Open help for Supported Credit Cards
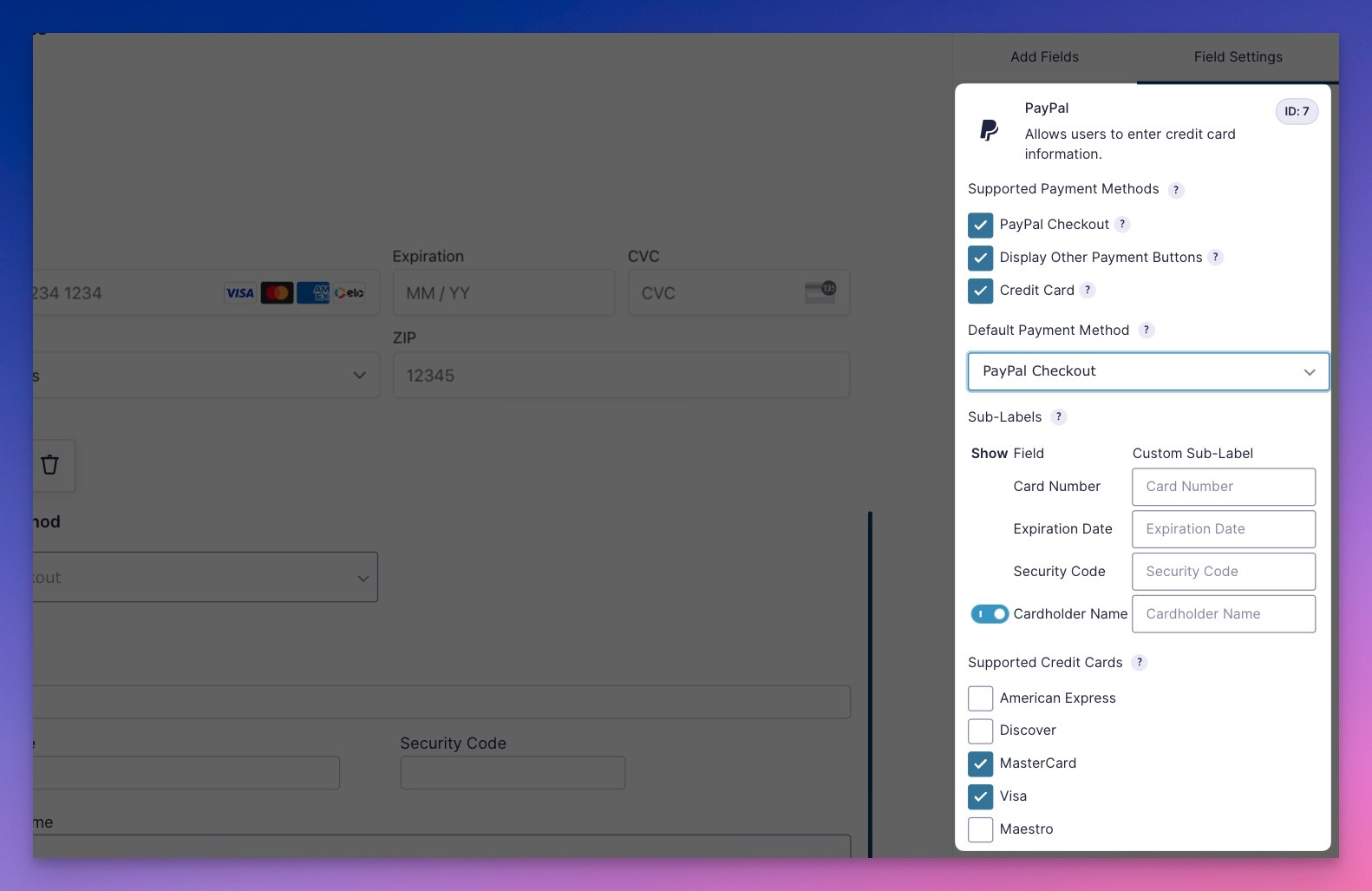The image size is (1372, 891). tap(1140, 662)
